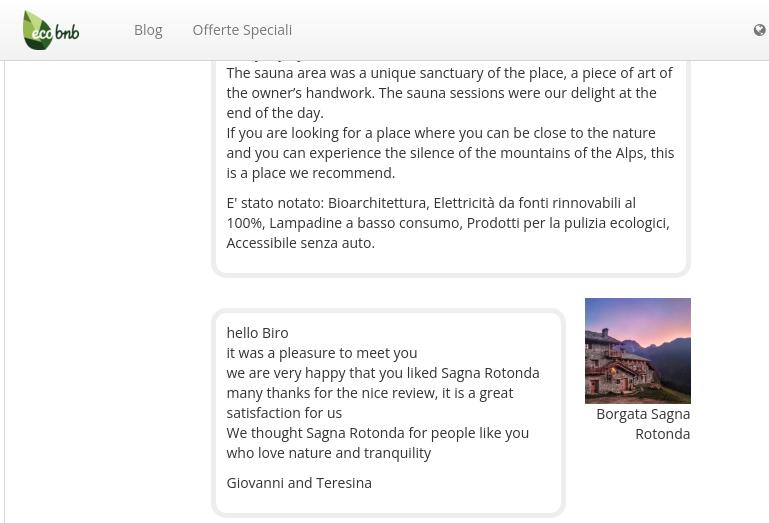Click 'is a place we recommend.' line
Image resolution: width=769 pixels, height=523 pixels.
(x=311, y=173)
